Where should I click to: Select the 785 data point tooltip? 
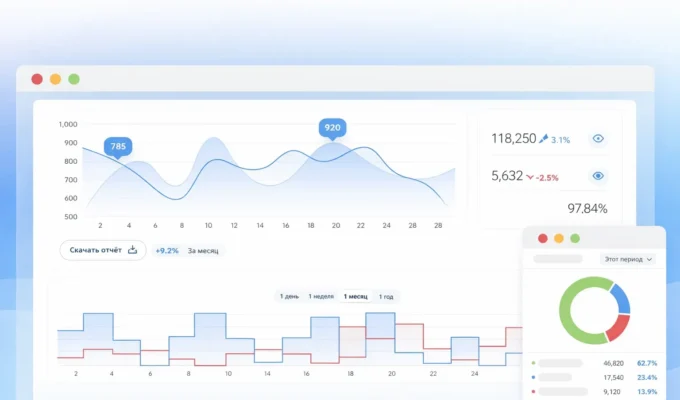pos(118,147)
